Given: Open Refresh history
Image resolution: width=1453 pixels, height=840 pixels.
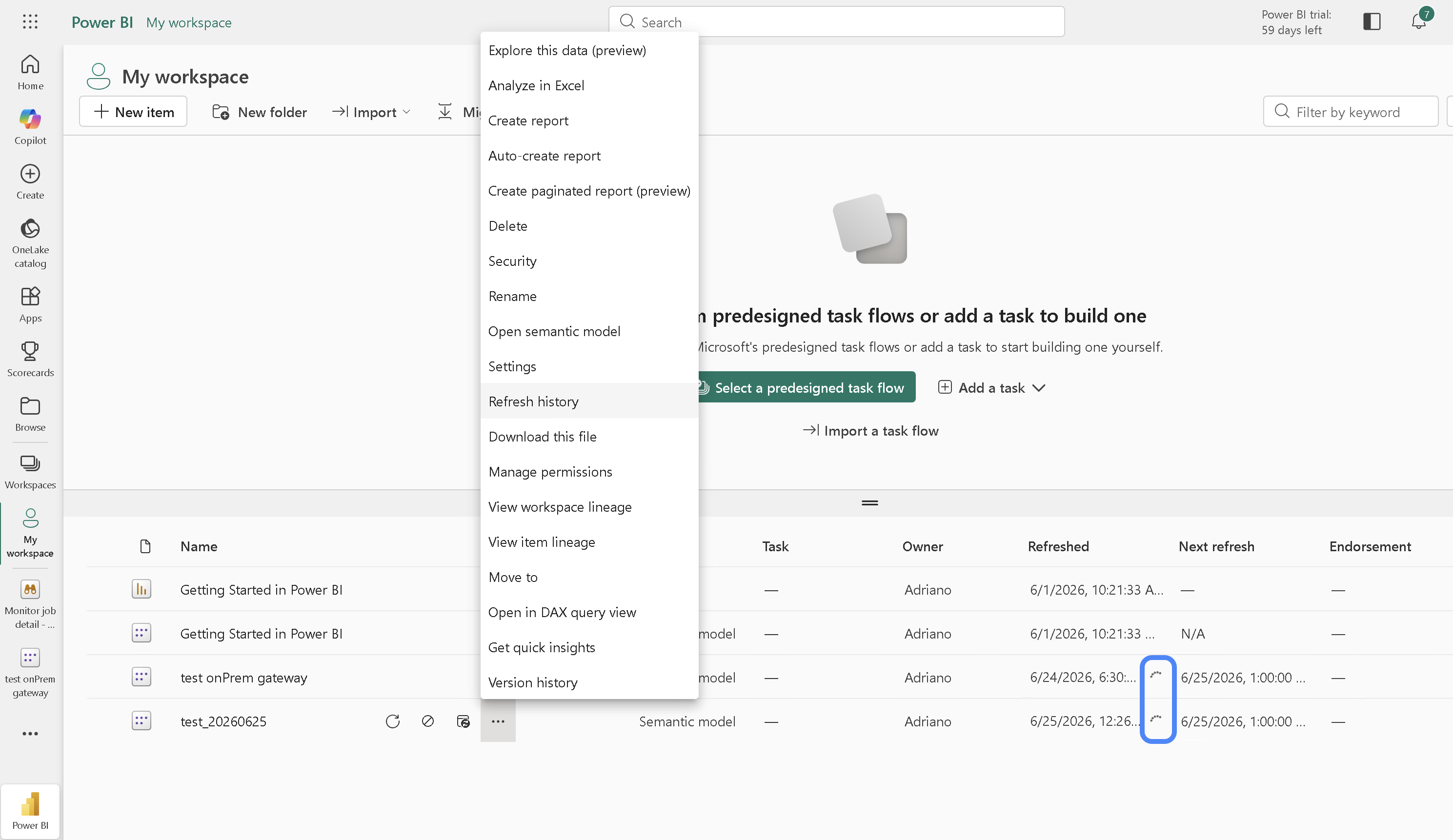Looking at the screenshot, I should tap(589, 401).
